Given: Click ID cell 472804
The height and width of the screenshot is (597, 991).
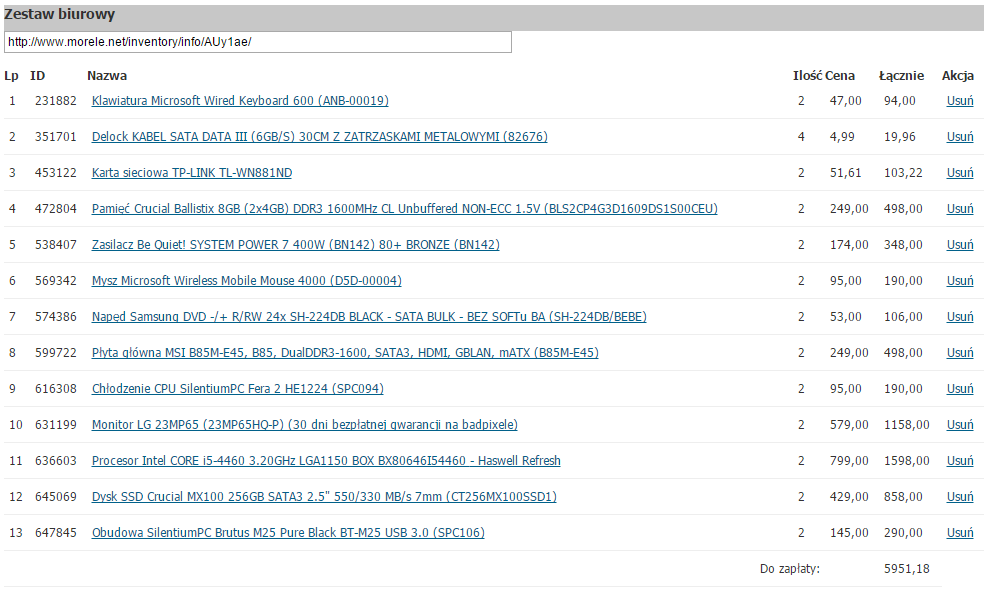Looking at the screenshot, I should click(x=56, y=208).
